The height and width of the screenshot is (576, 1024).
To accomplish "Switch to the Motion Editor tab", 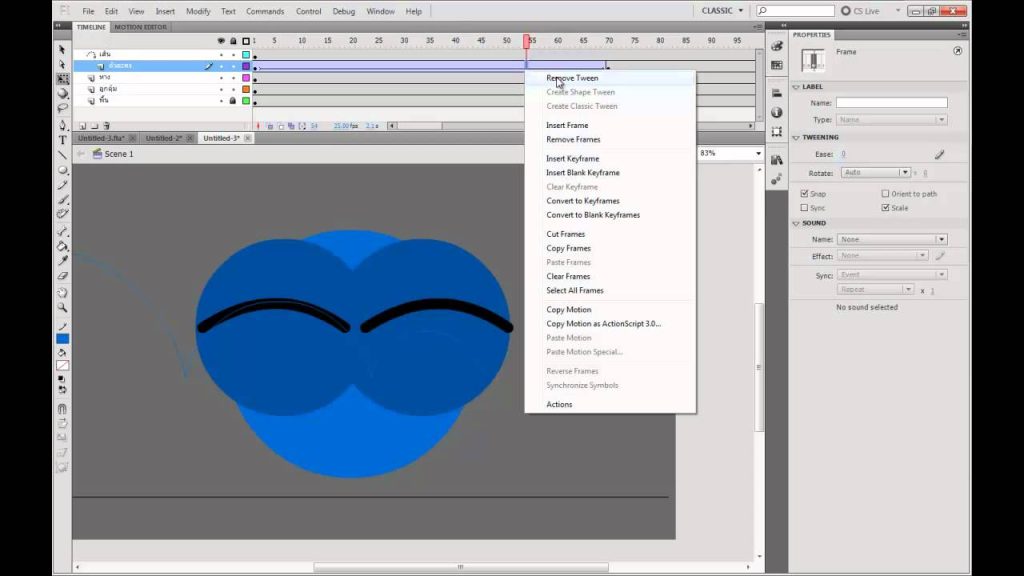I will coord(140,27).
